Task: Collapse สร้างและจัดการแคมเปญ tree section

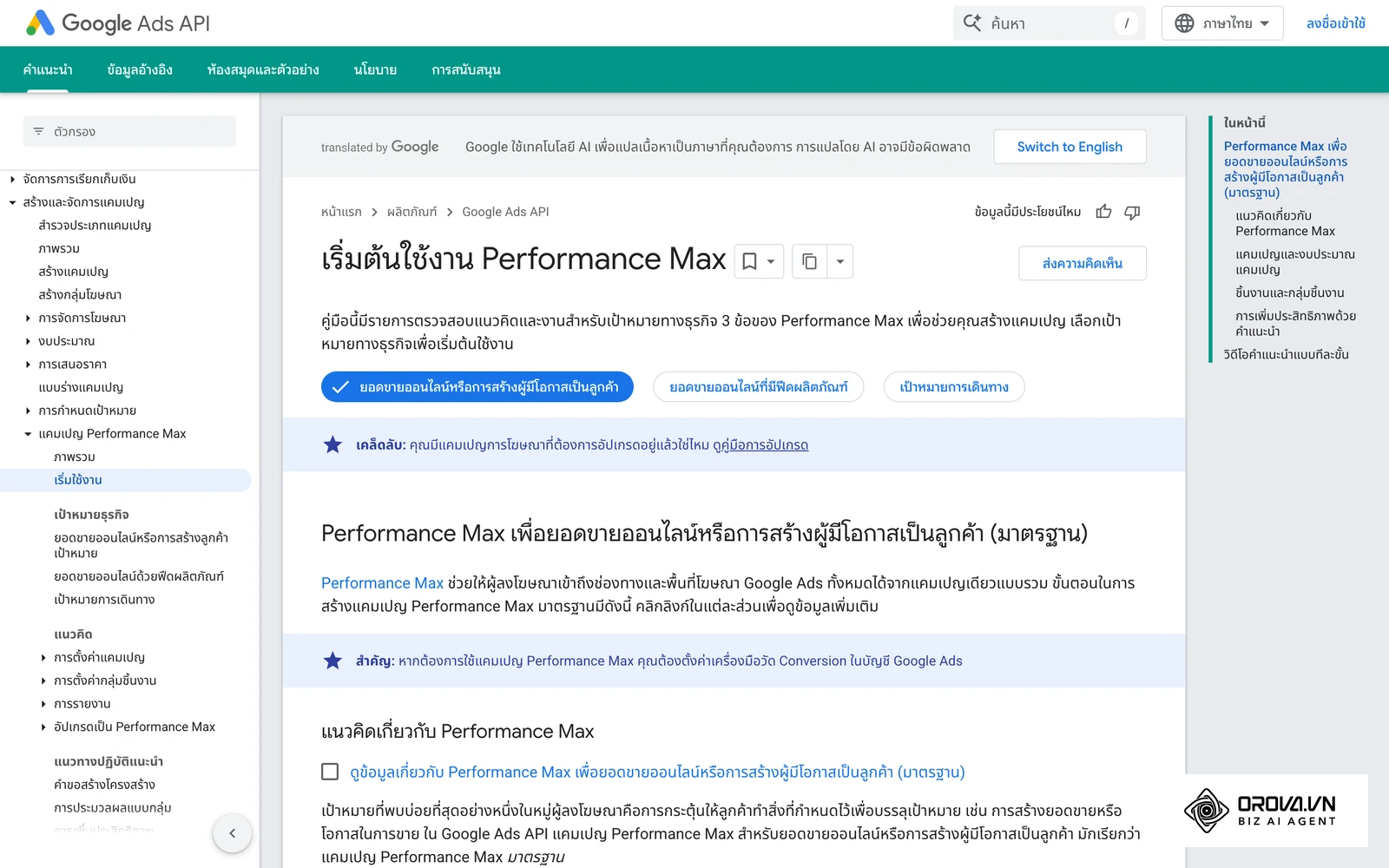Action: pos(12,202)
